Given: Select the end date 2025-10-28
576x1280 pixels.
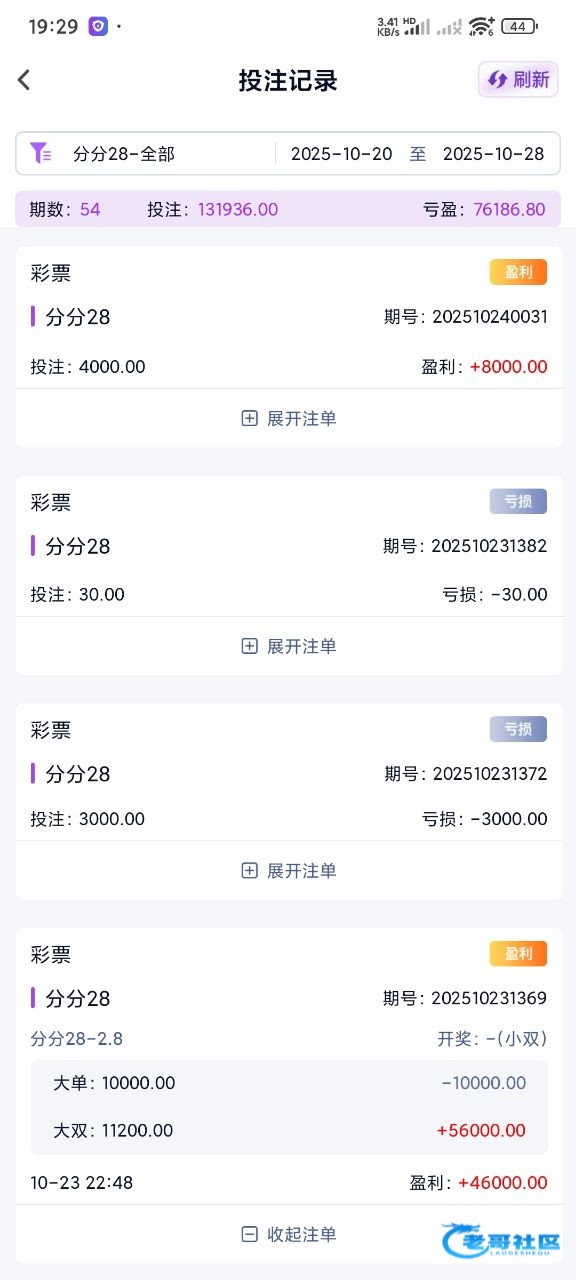Looking at the screenshot, I should [x=493, y=154].
